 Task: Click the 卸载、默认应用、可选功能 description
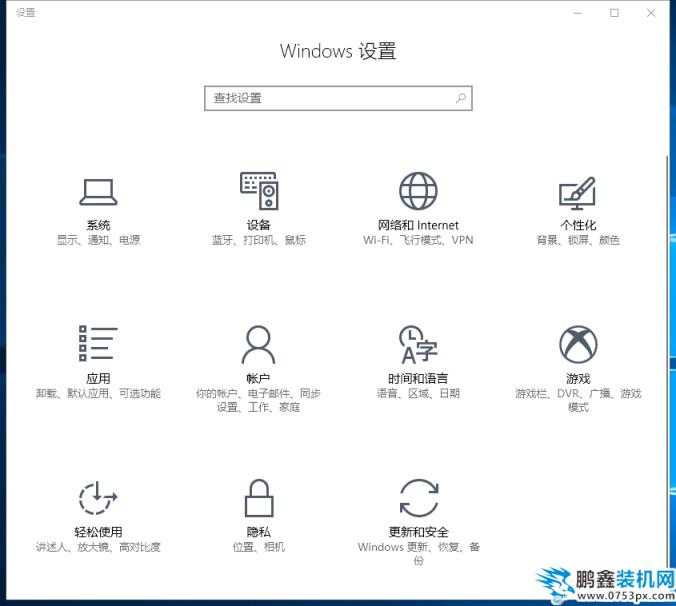98,394
